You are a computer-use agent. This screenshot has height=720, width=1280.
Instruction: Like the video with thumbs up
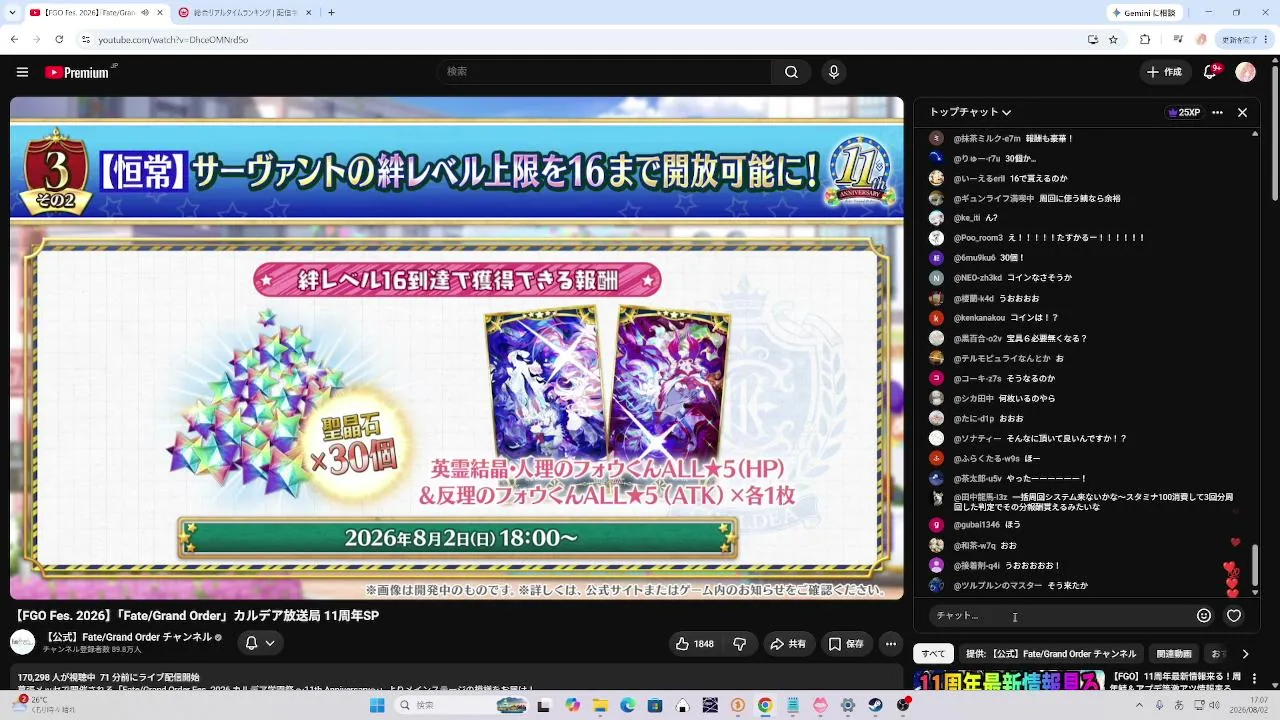click(x=695, y=644)
